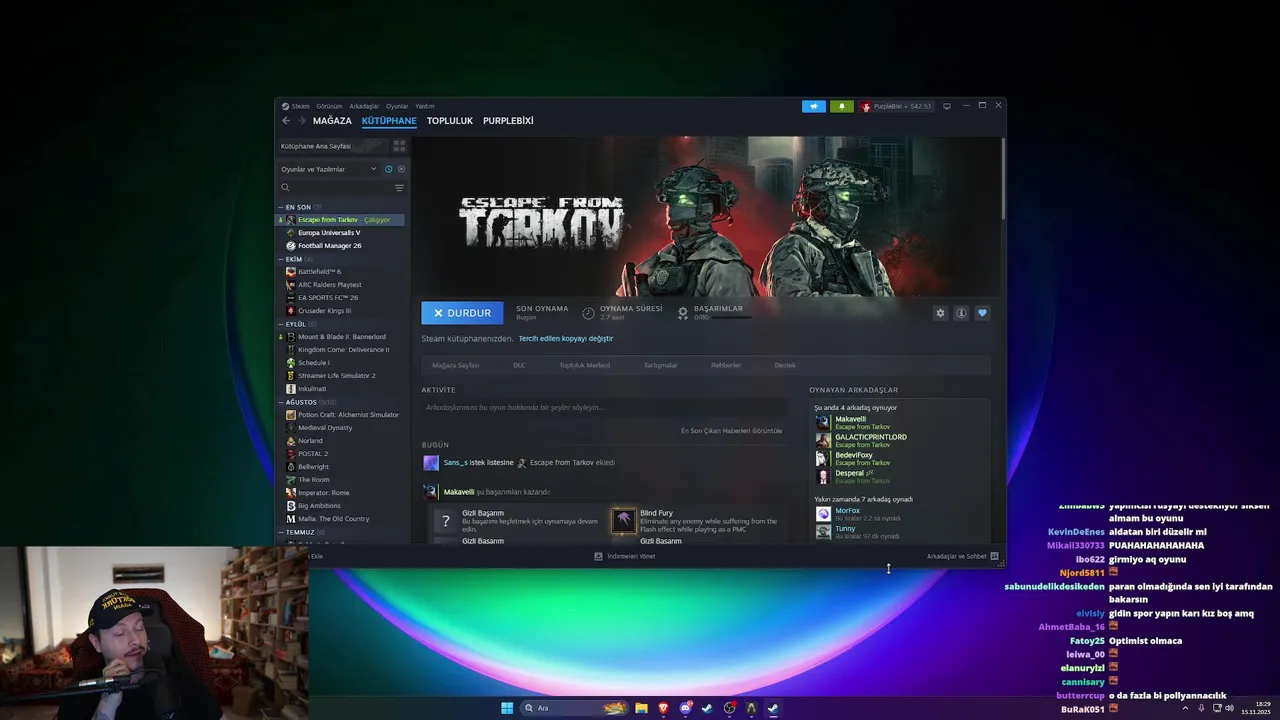Image resolution: width=1280 pixels, height=720 pixels.
Task: Toggle ready-to-play filter icon
Action: click(x=401, y=169)
